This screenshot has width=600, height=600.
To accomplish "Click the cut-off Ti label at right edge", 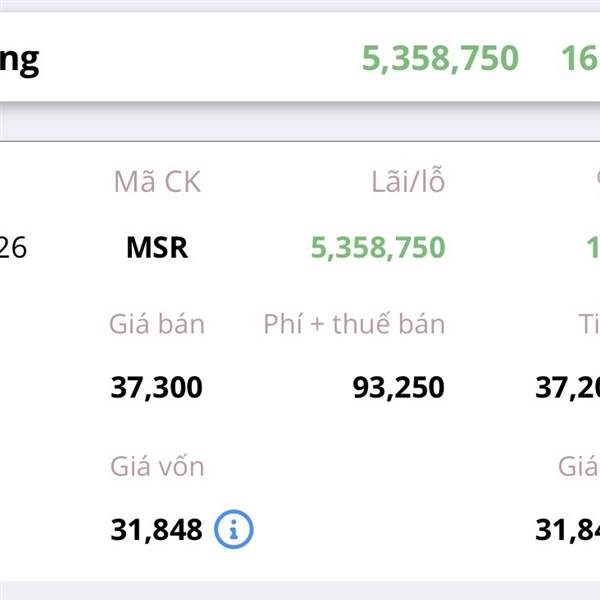I will click(x=587, y=324).
